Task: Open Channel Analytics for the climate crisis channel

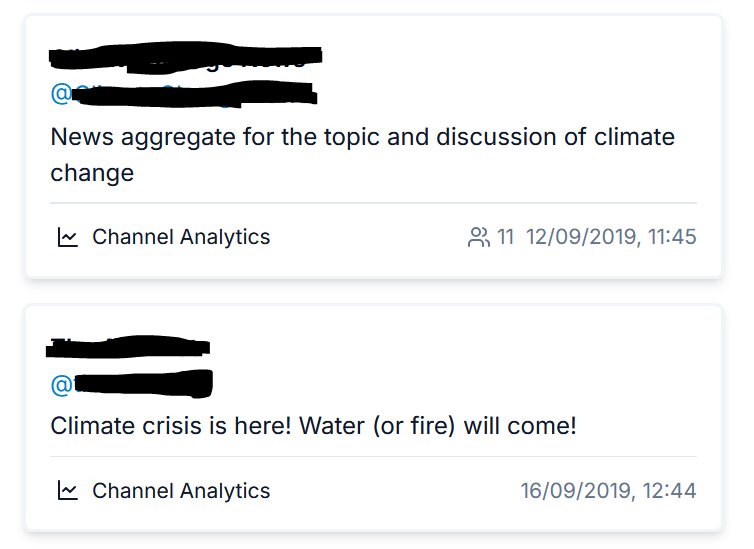Action: point(180,491)
